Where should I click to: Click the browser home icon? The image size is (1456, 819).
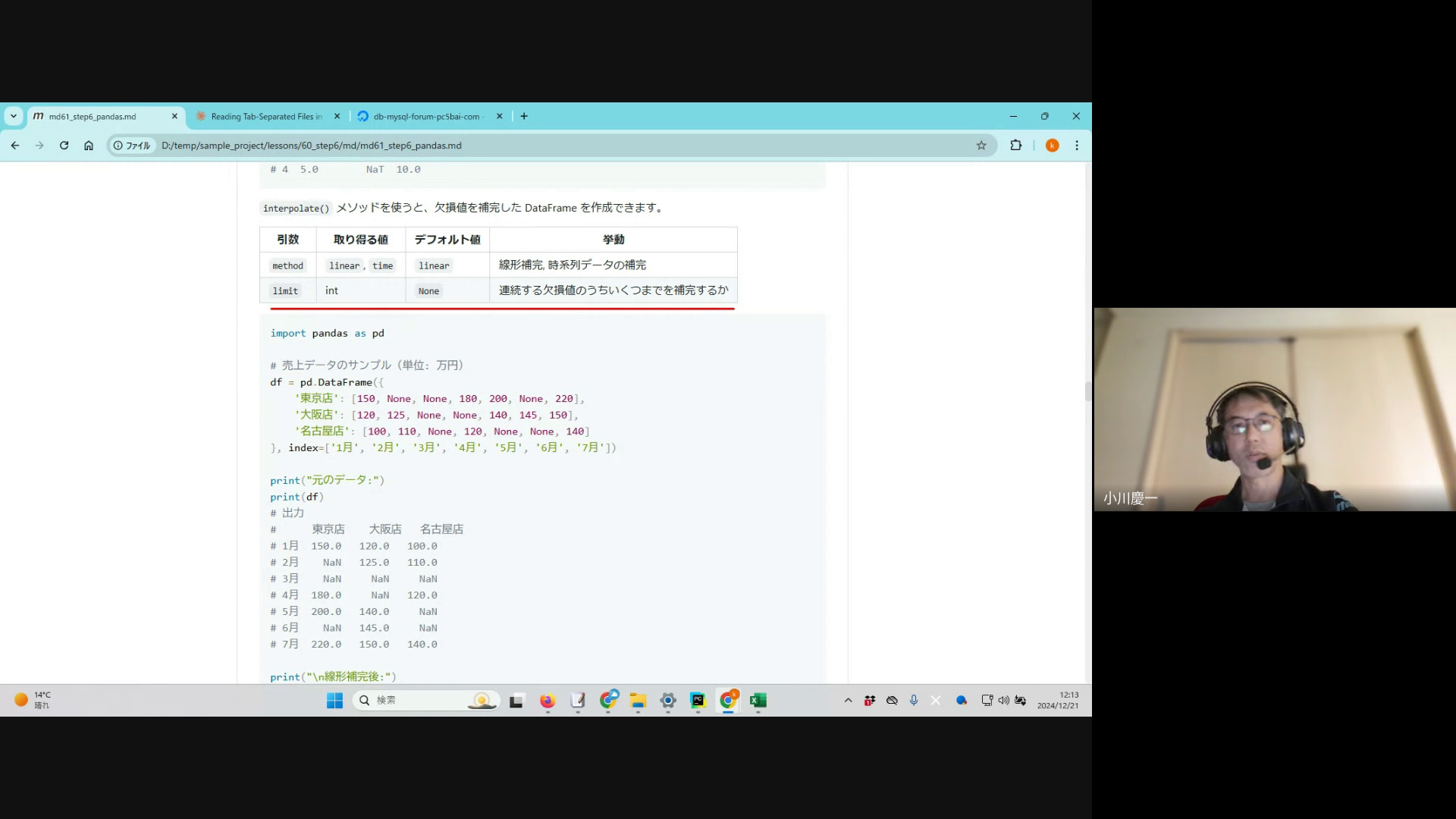(x=89, y=146)
